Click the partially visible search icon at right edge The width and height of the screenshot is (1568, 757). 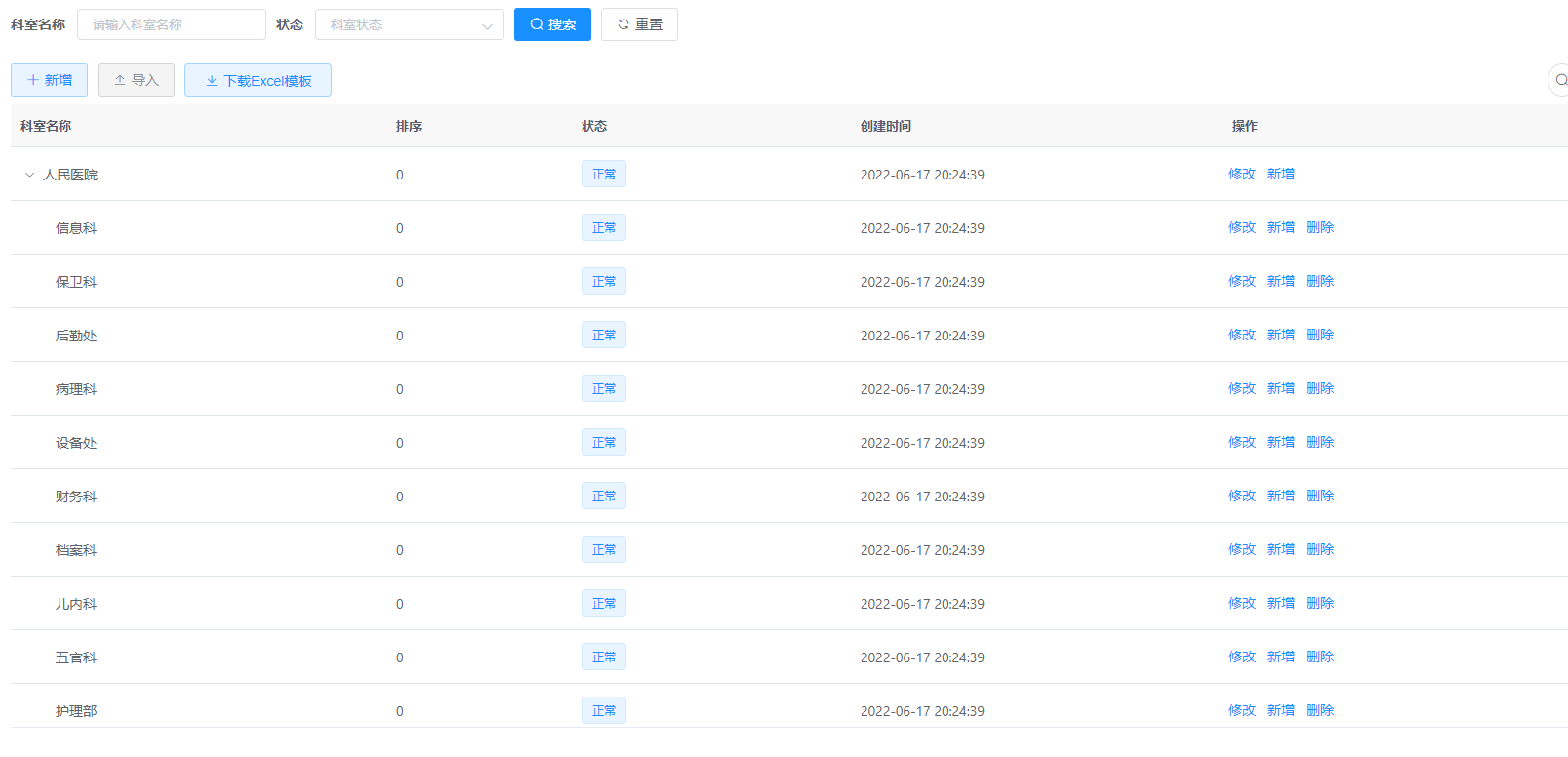pyautogui.click(x=1558, y=80)
